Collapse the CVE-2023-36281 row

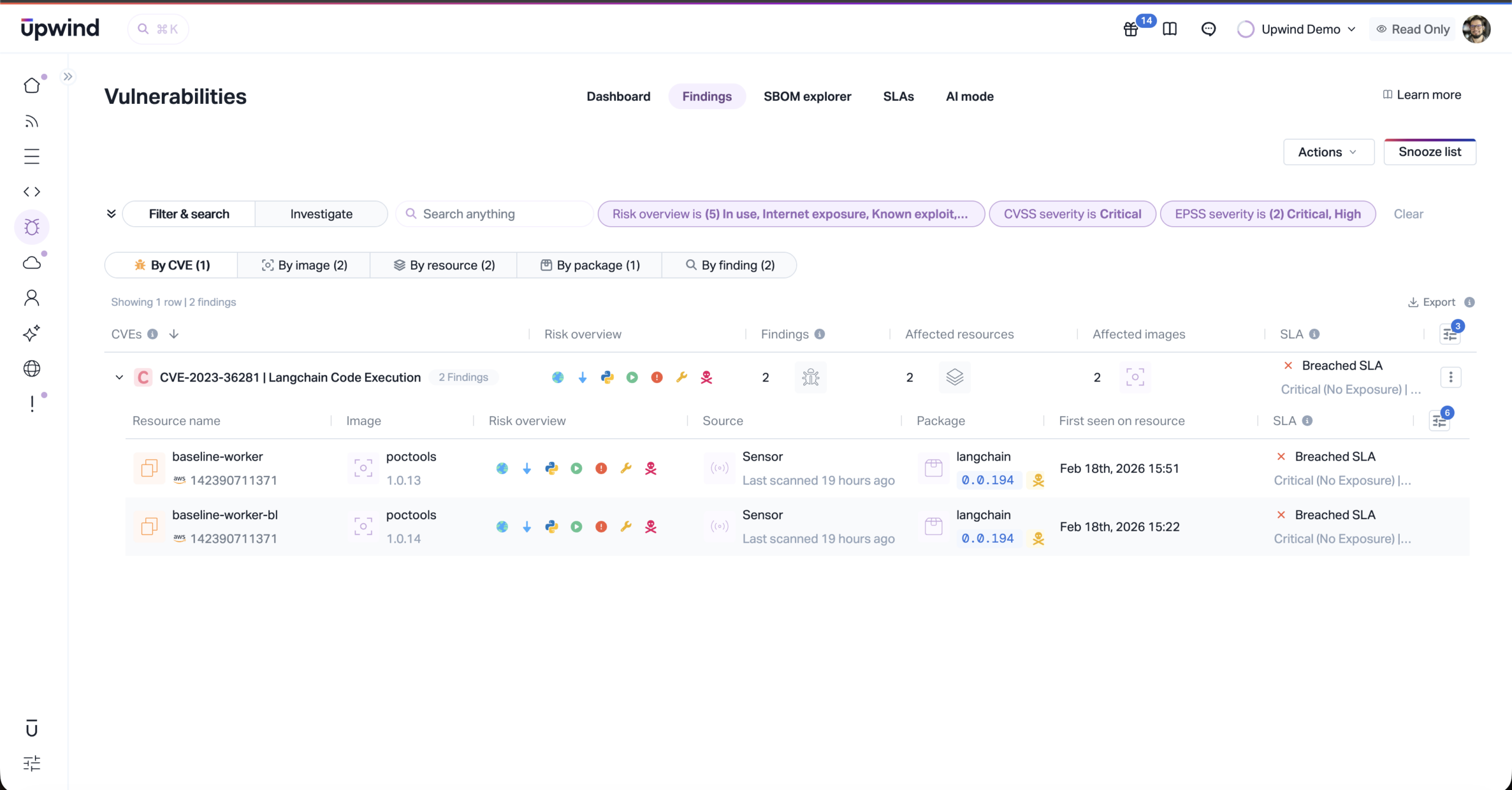coord(119,377)
